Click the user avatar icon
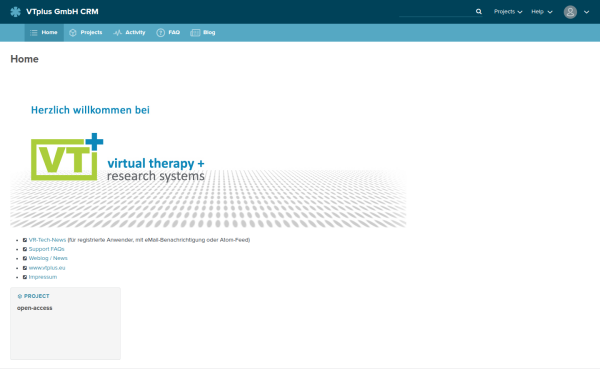 coord(570,12)
